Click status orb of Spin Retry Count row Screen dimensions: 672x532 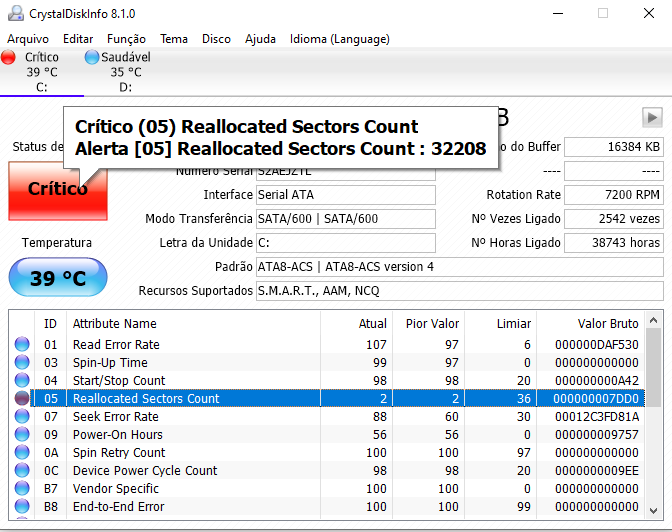pos(22,452)
